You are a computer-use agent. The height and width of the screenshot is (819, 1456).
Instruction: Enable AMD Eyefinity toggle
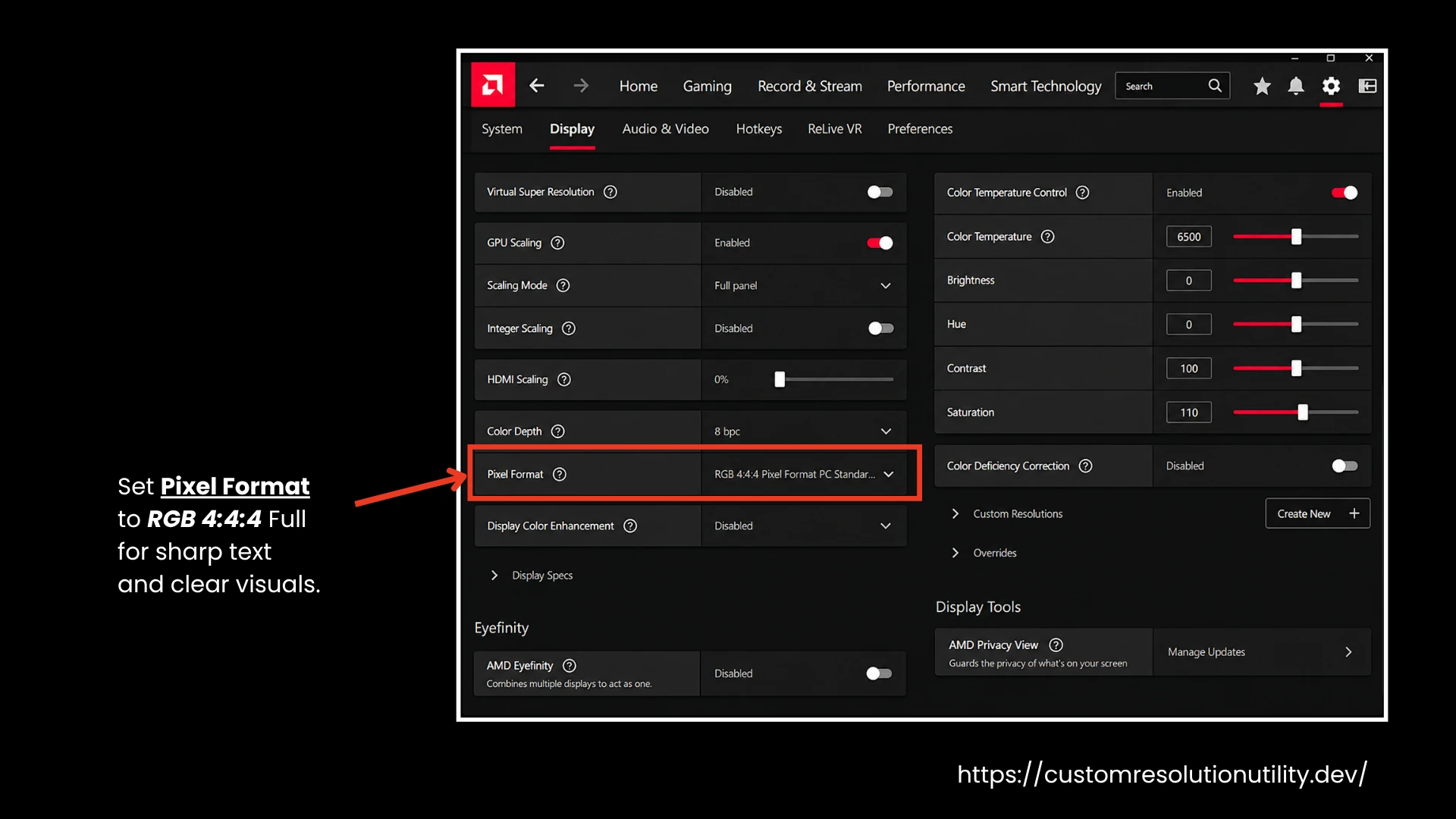click(879, 673)
